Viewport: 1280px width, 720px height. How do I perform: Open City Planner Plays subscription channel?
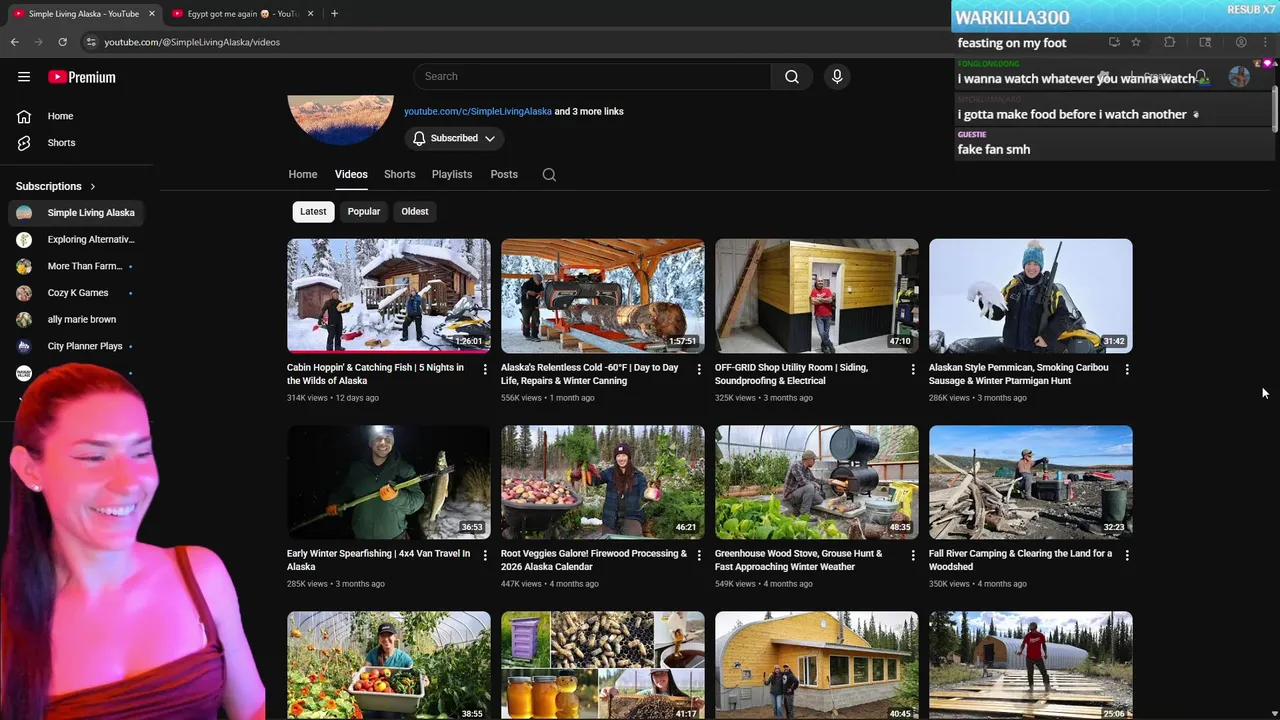point(76,346)
